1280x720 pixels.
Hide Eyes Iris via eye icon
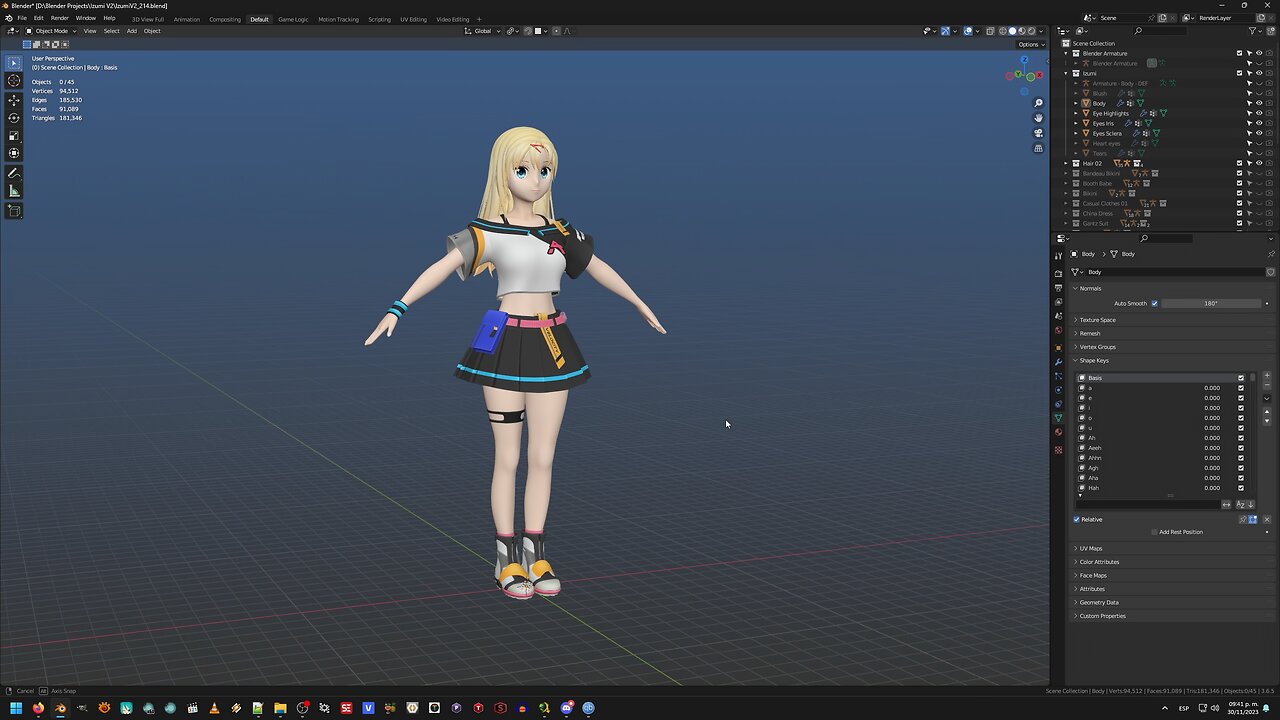point(1259,123)
